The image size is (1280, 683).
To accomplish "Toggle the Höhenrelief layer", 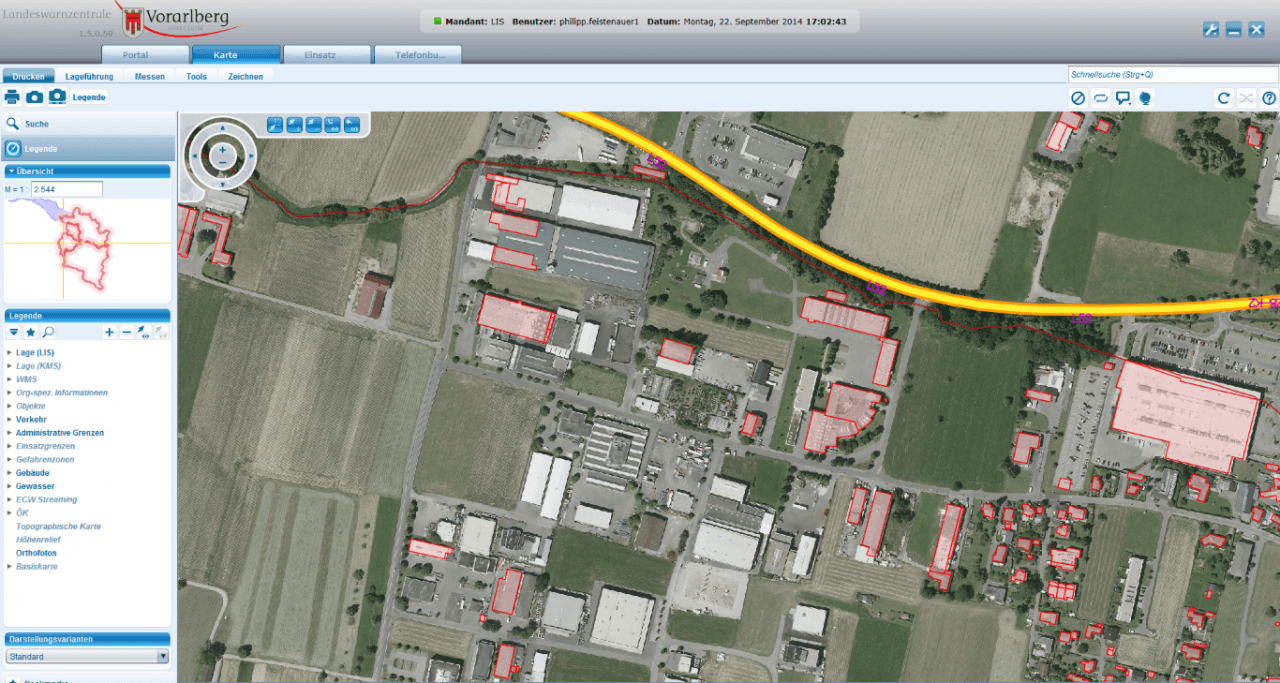I will point(39,540).
